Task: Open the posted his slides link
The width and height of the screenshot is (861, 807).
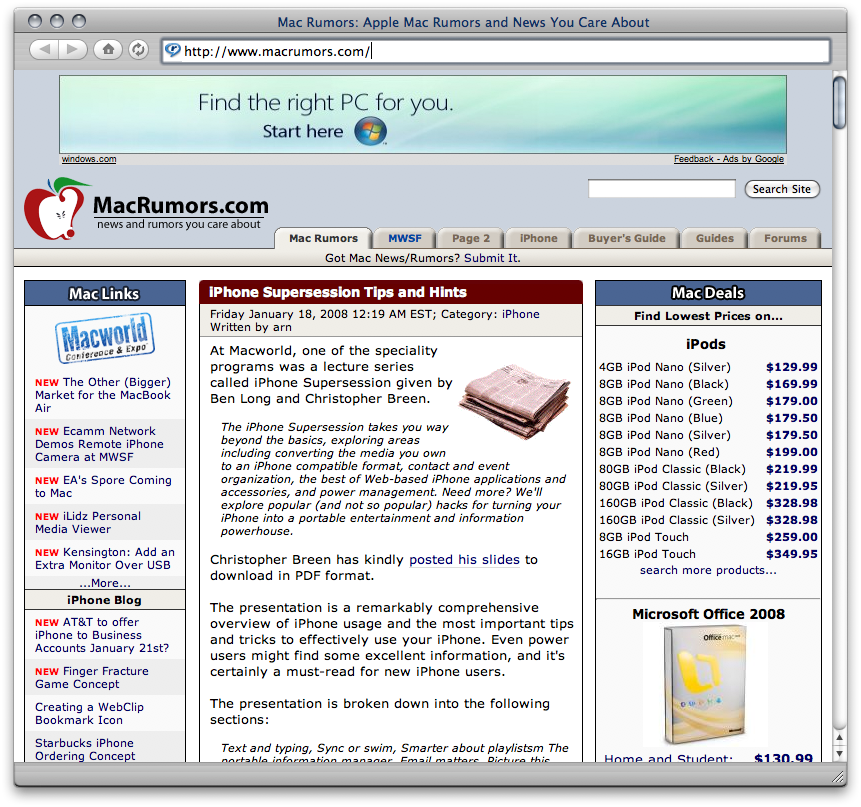Action: pyautogui.click(x=464, y=559)
